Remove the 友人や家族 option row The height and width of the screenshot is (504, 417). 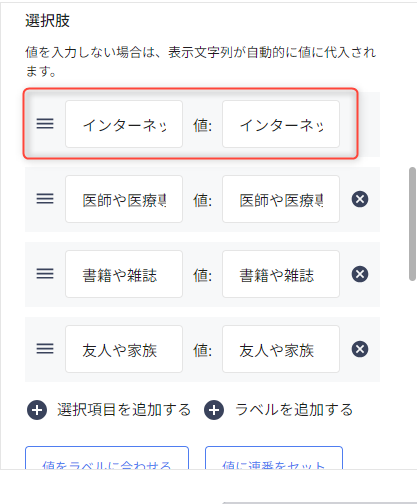(360, 349)
